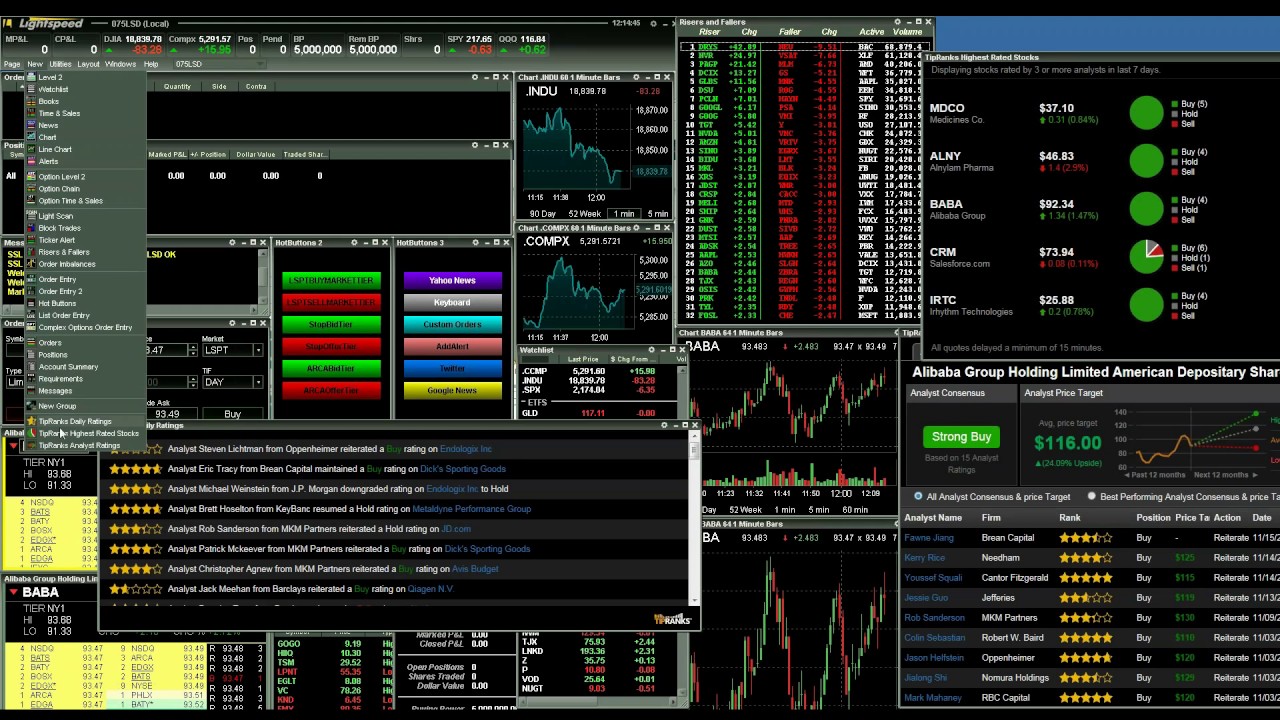
Task: Click the StopBidTier hot button
Action: click(x=331, y=325)
